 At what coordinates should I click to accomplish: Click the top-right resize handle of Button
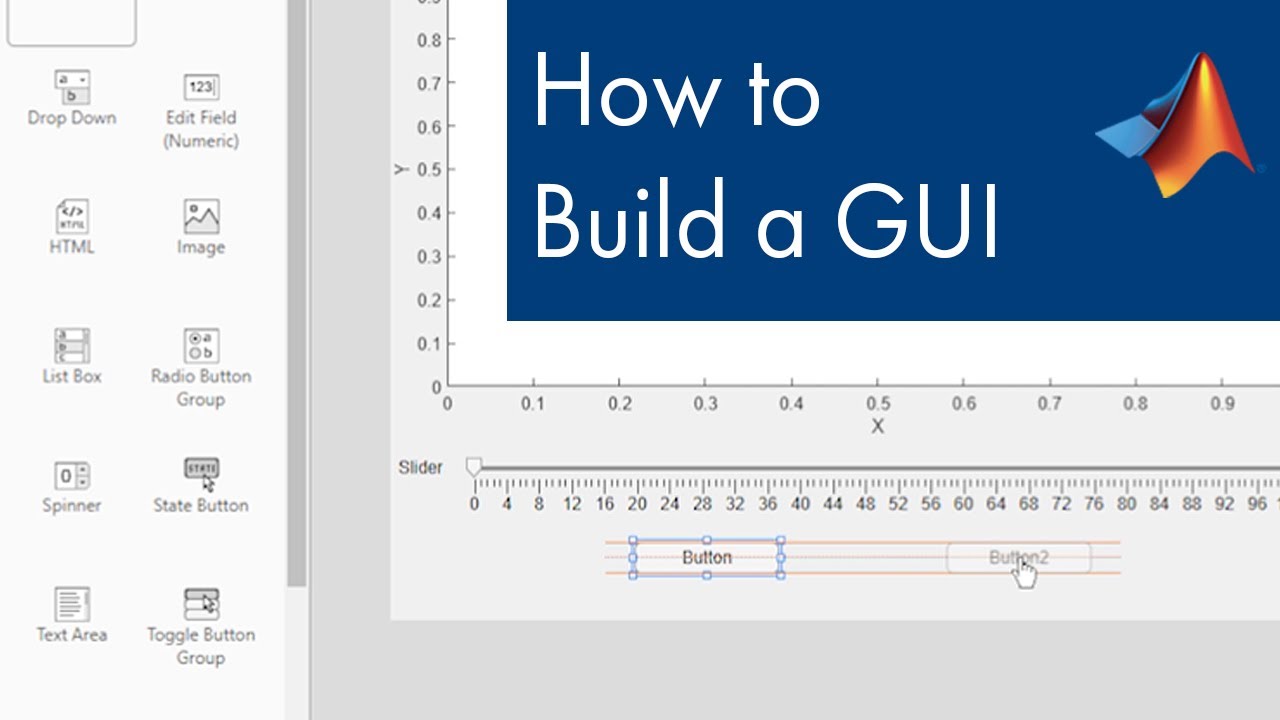(781, 540)
